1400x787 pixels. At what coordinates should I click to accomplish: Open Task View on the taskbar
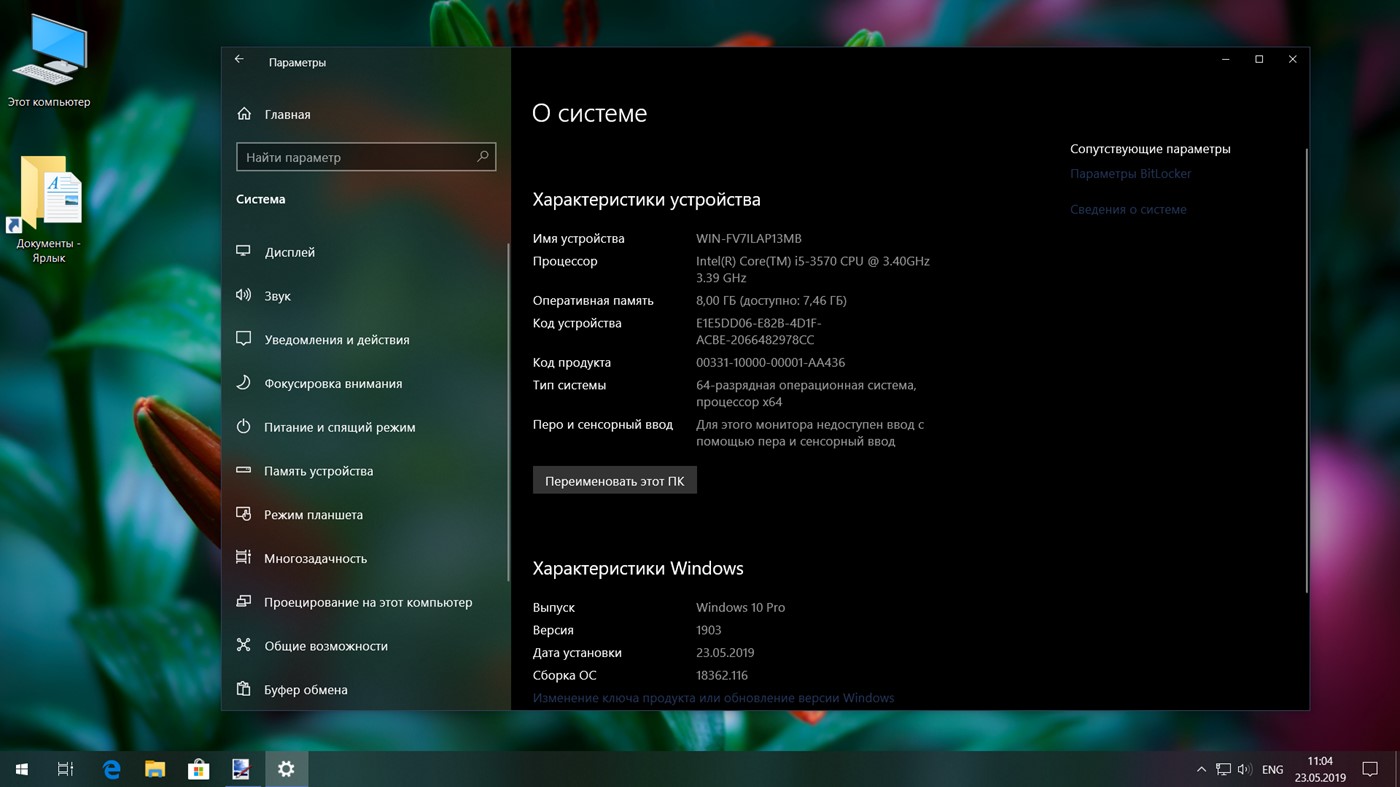(x=65, y=769)
